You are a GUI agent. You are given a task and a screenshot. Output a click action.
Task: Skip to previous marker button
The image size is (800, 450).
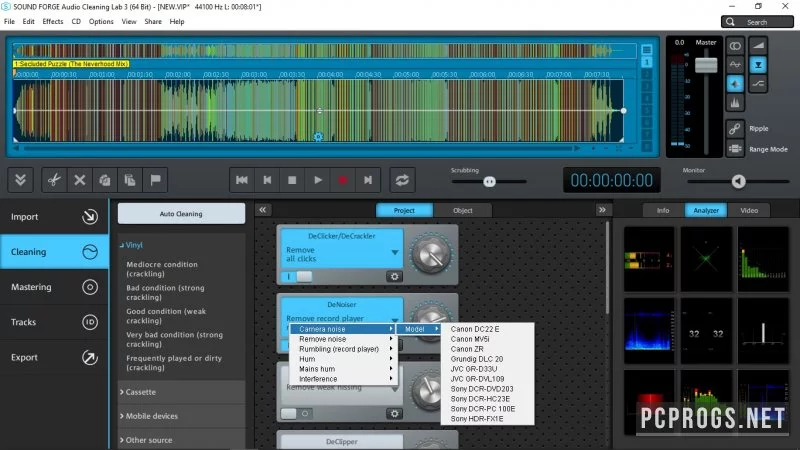click(x=267, y=180)
